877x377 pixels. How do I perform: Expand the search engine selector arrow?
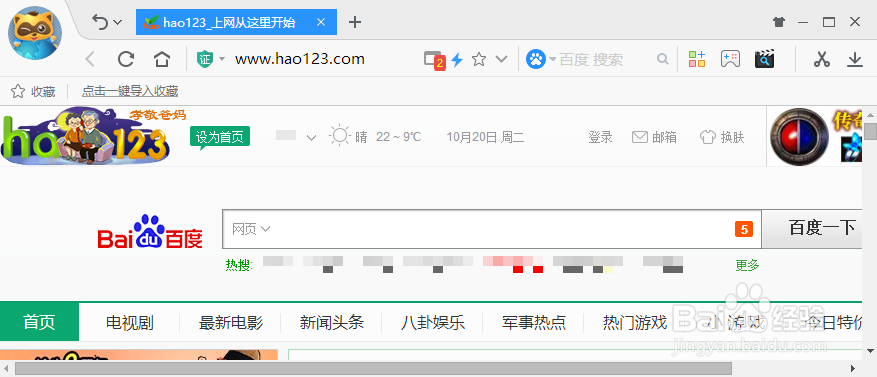click(553, 60)
